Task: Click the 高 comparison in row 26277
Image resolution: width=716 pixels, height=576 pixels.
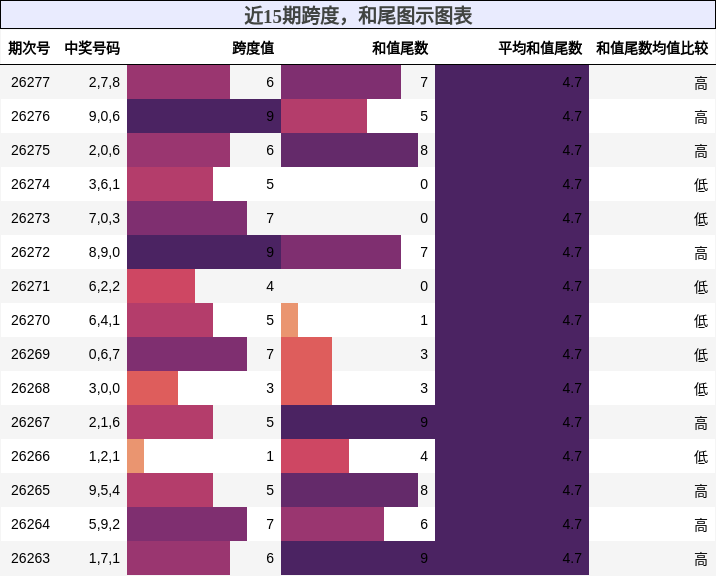Action: [701, 83]
